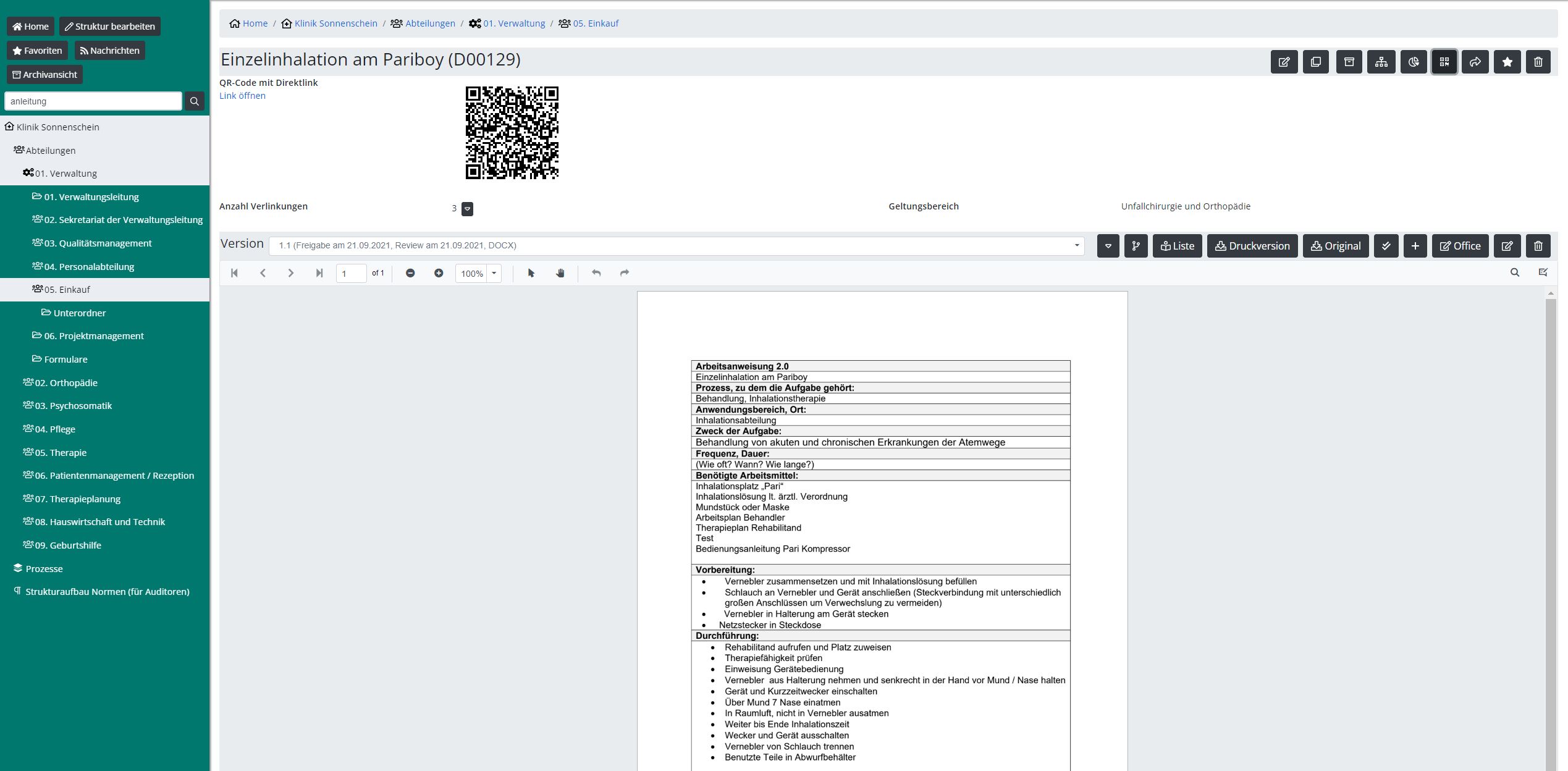
Task: Click the share arrow icon in the title bar
Action: point(1475,62)
